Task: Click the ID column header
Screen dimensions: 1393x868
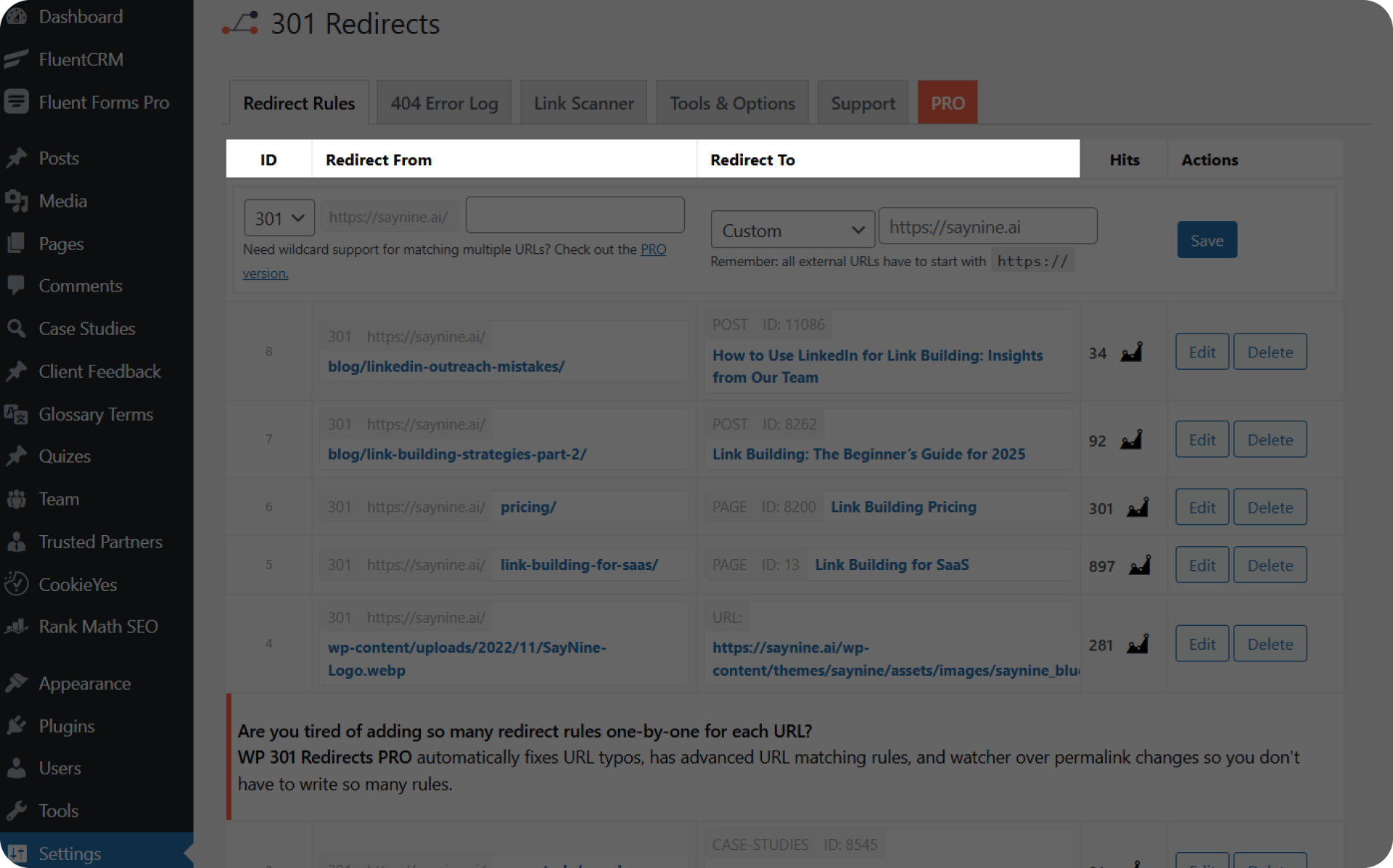Action: (268, 160)
